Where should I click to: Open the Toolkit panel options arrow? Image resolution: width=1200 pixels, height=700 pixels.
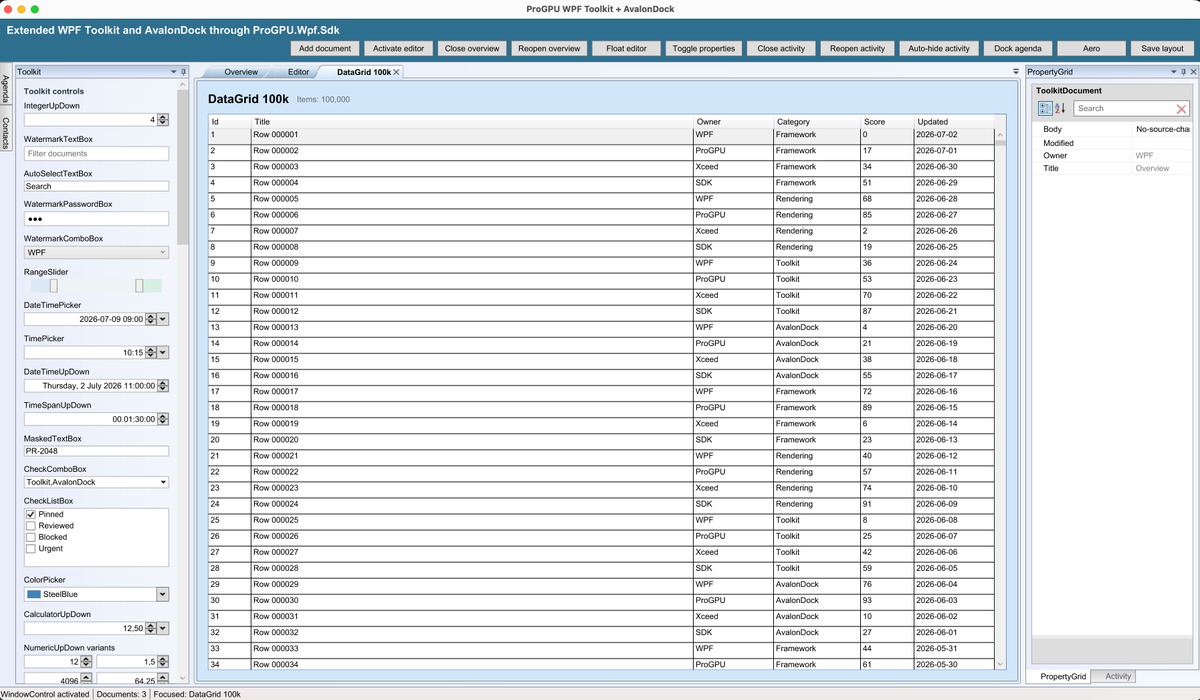pyautogui.click(x=173, y=72)
